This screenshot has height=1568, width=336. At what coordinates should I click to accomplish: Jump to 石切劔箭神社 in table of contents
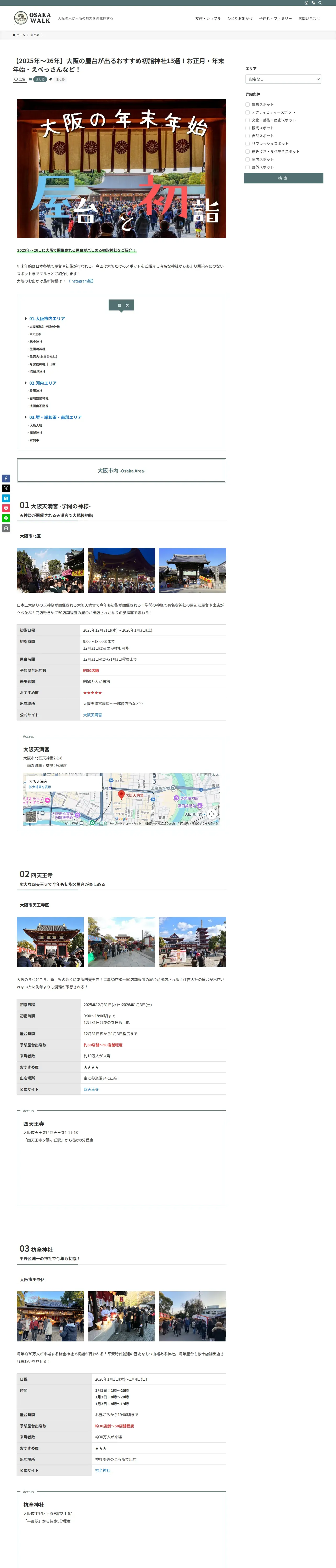click(x=39, y=399)
